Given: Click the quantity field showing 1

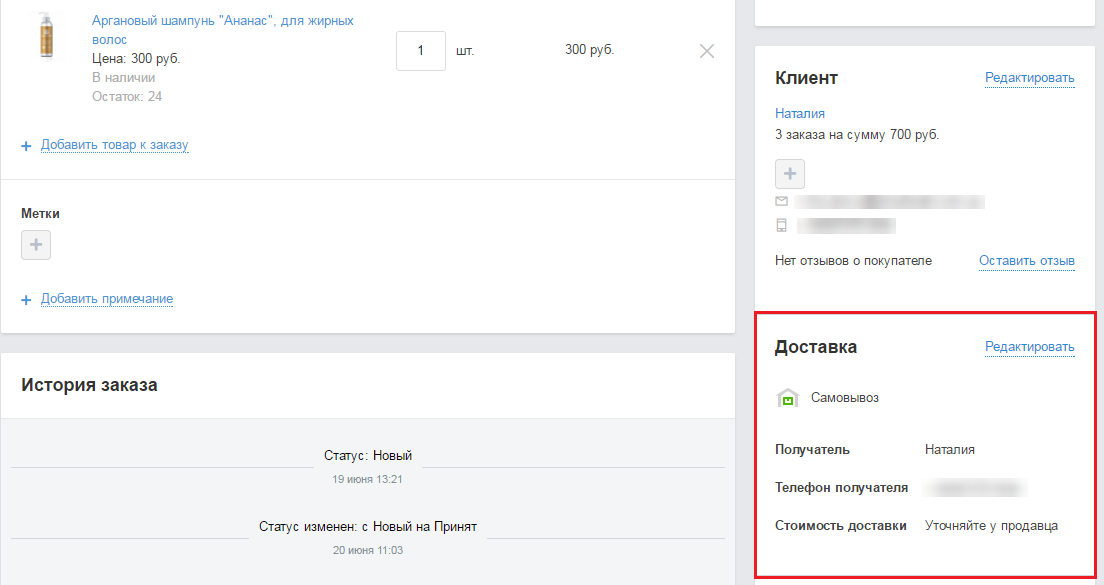Looking at the screenshot, I should [x=421, y=50].
